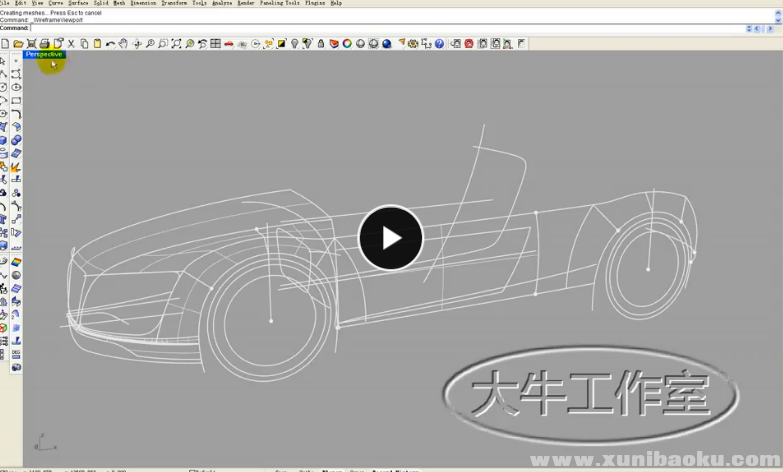
Task: Click the red car icon in toolbar
Action: [x=229, y=44]
